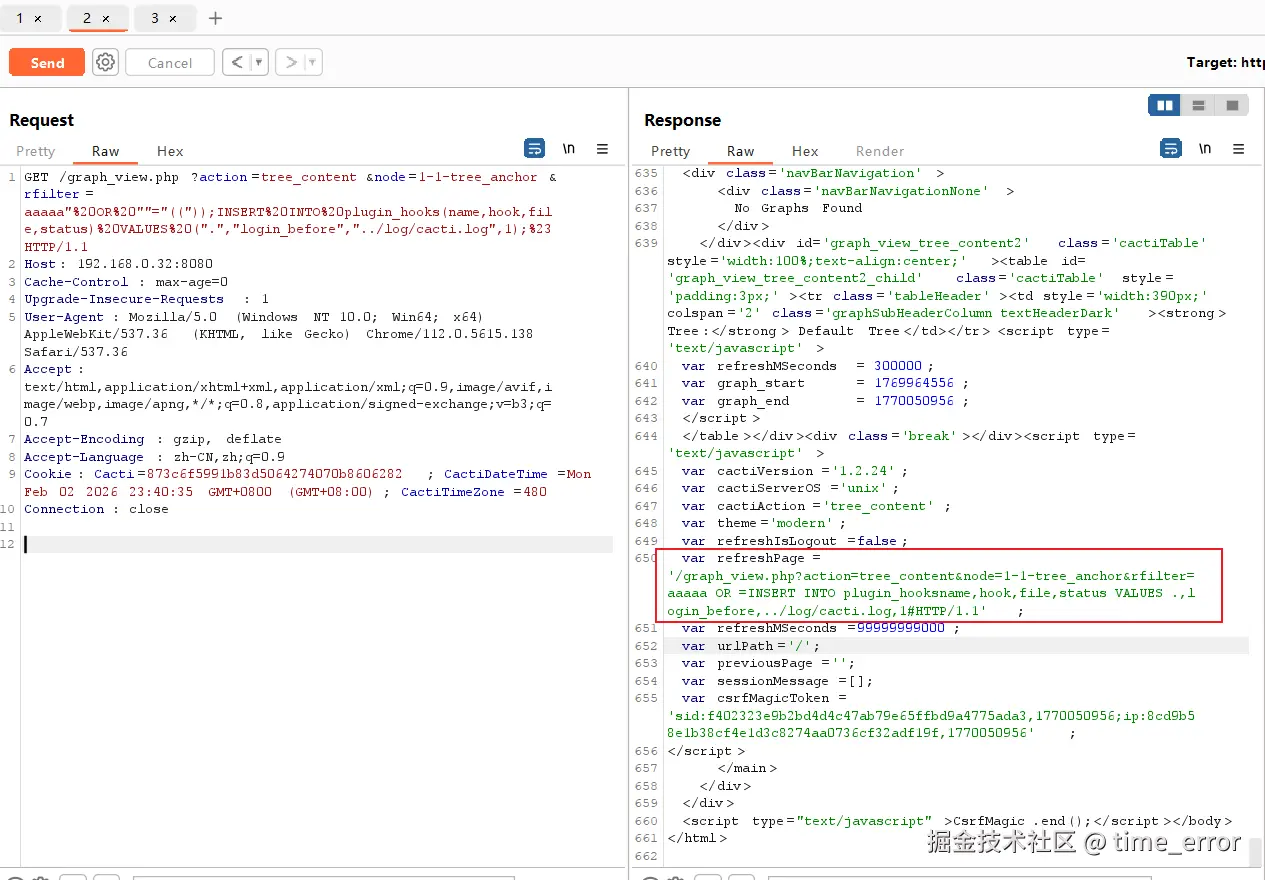
Task: Close Repeater tab 1
Action: click(x=38, y=18)
